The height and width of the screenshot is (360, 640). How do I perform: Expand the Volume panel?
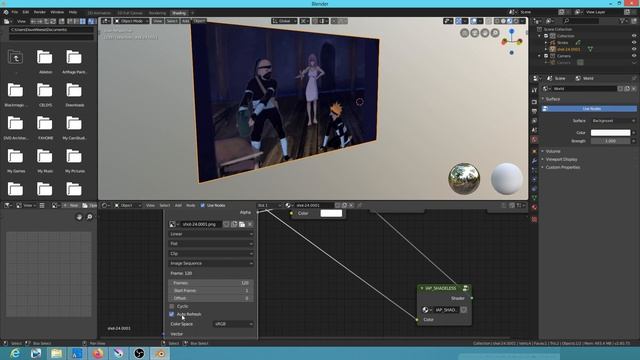(553, 151)
